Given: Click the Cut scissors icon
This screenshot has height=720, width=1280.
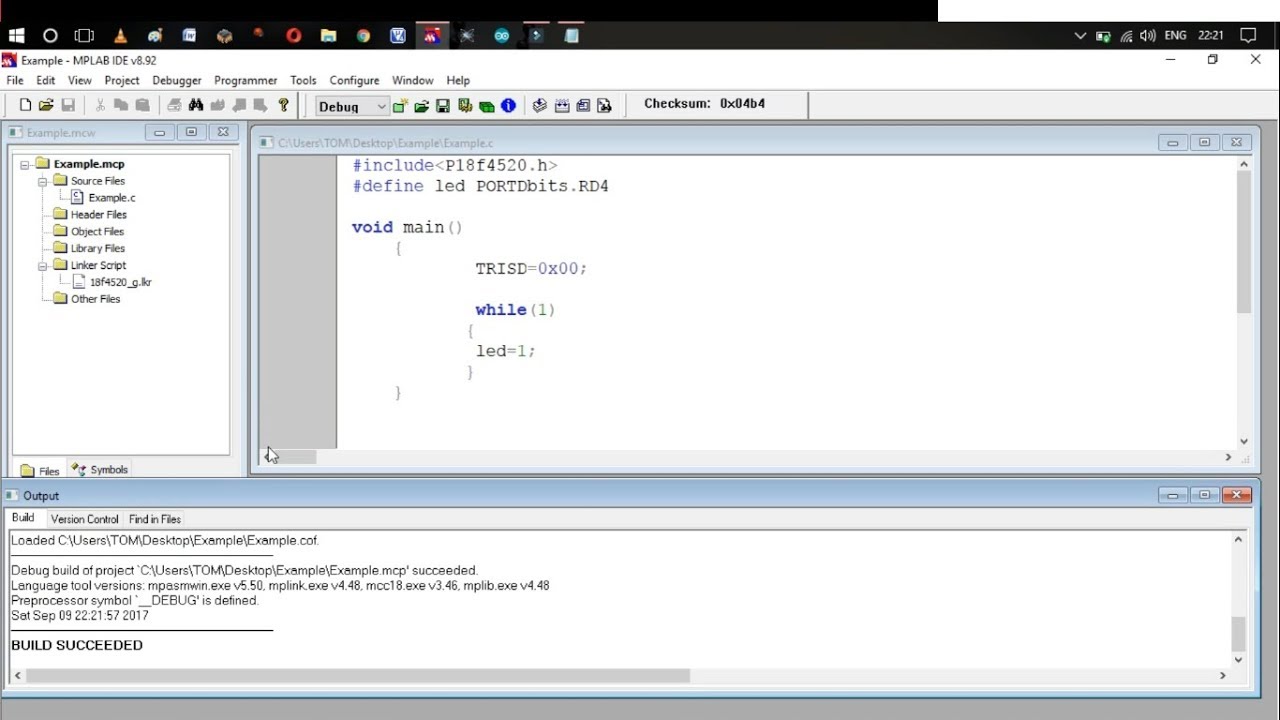Looking at the screenshot, I should click(100, 105).
